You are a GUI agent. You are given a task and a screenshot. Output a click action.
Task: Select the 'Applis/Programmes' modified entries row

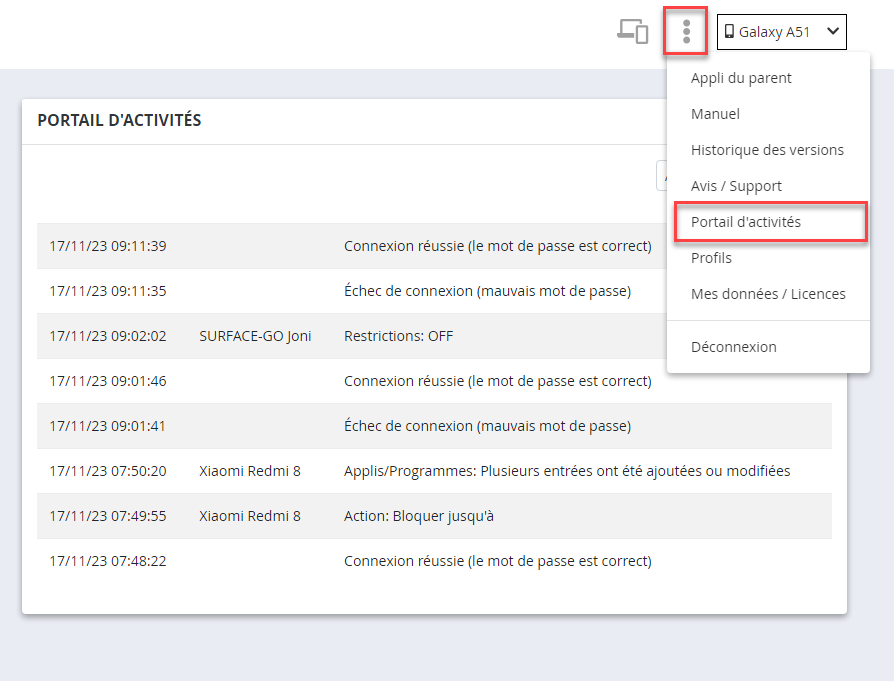tap(566, 471)
